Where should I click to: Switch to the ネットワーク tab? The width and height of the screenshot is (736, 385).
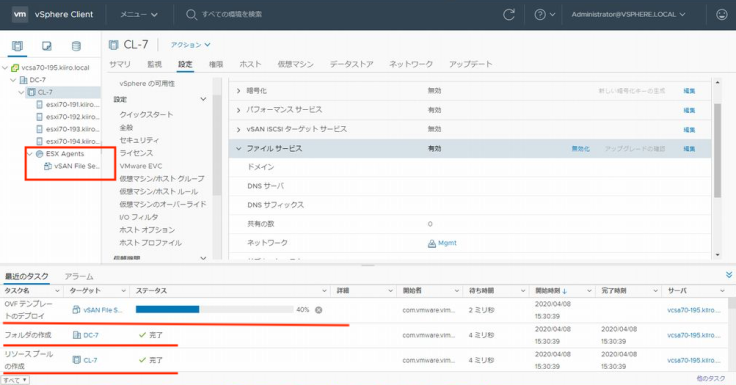411,64
